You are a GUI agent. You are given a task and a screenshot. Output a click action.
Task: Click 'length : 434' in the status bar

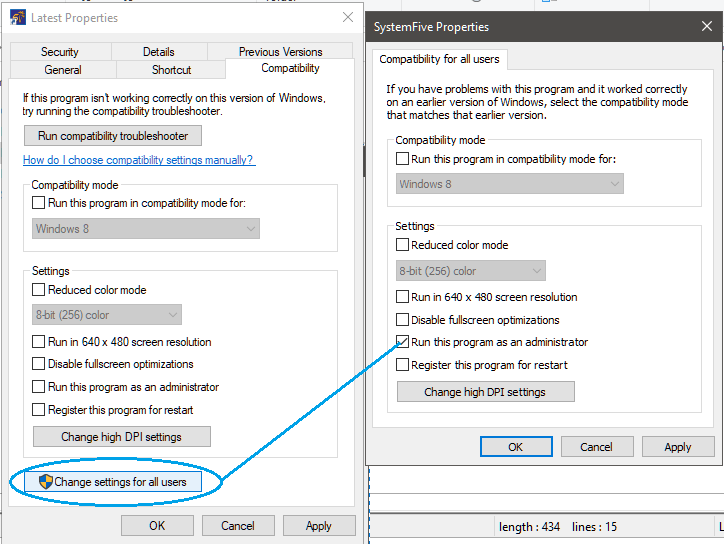click(x=529, y=527)
